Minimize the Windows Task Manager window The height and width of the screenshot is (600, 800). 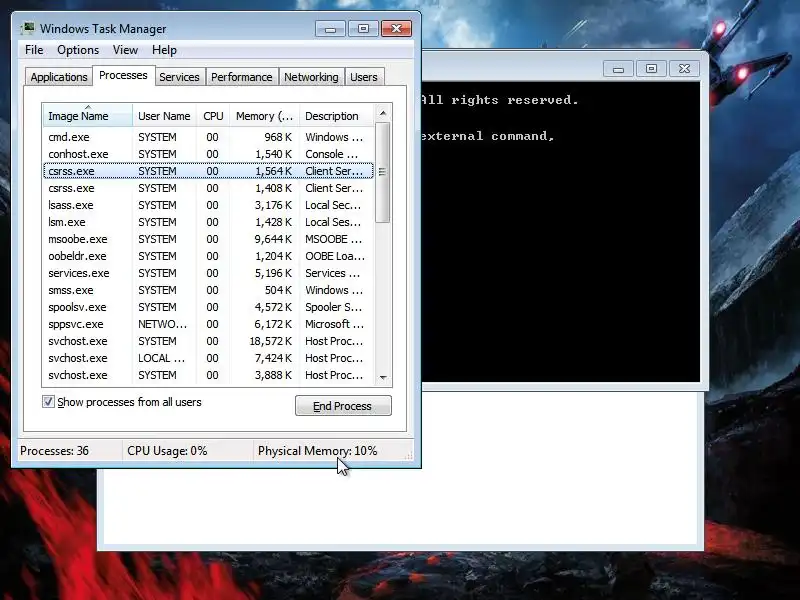[331, 29]
